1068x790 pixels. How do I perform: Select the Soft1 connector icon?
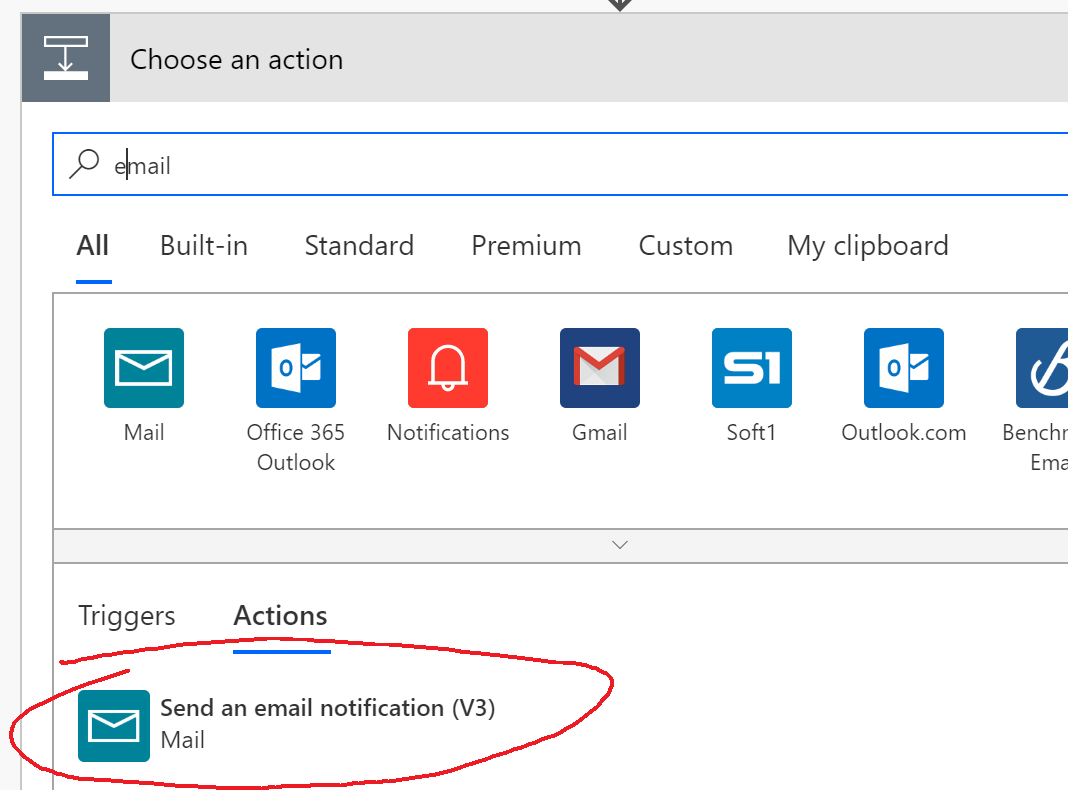coord(751,367)
